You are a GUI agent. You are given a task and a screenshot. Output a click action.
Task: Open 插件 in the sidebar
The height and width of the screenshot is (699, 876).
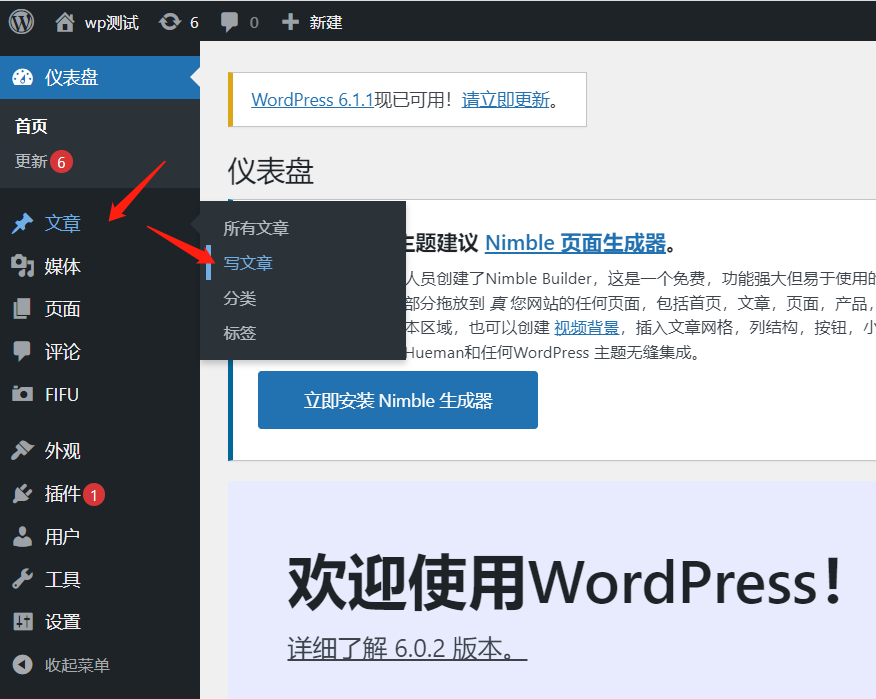pos(63,494)
